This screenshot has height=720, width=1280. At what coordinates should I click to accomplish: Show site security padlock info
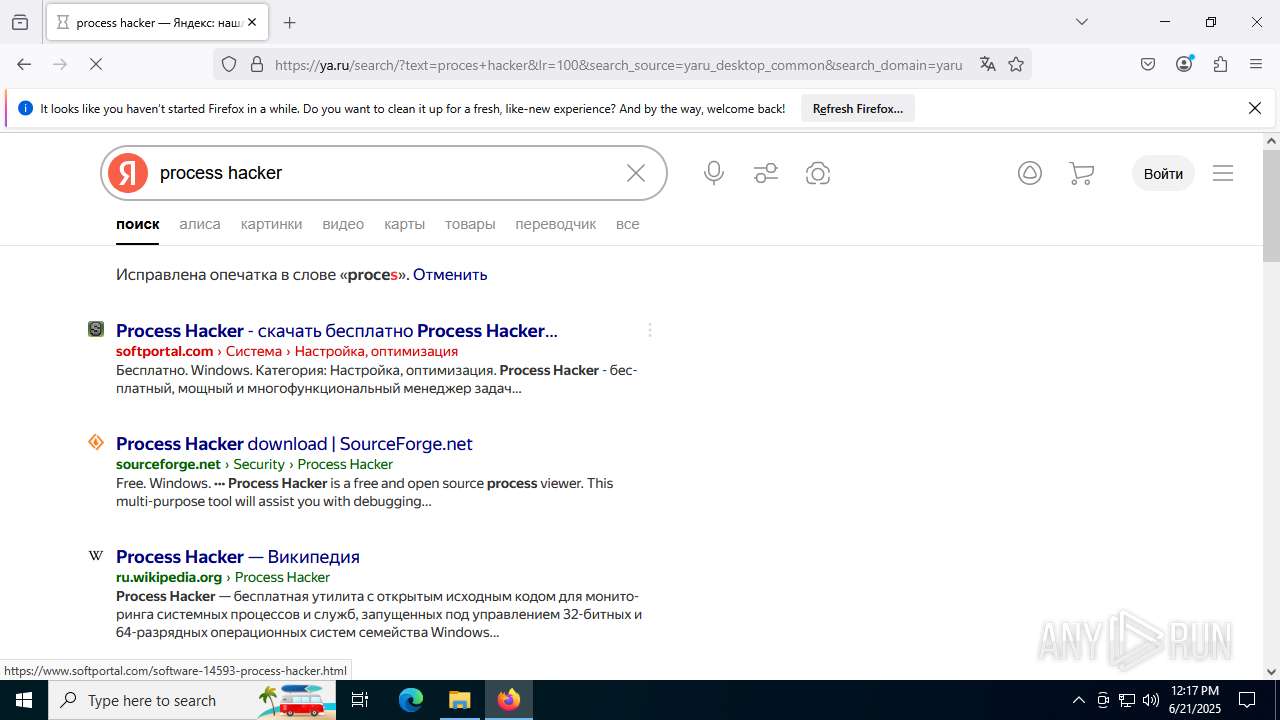coord(257,64)
